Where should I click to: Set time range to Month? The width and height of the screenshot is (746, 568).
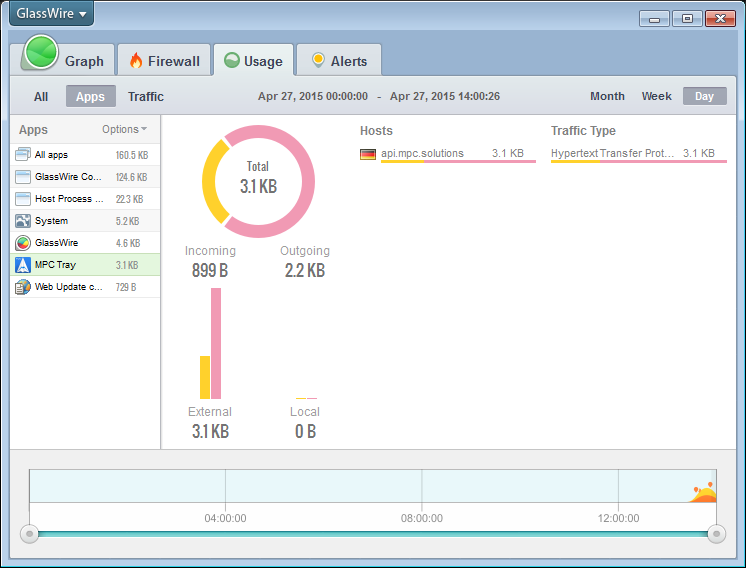point(607,96)
